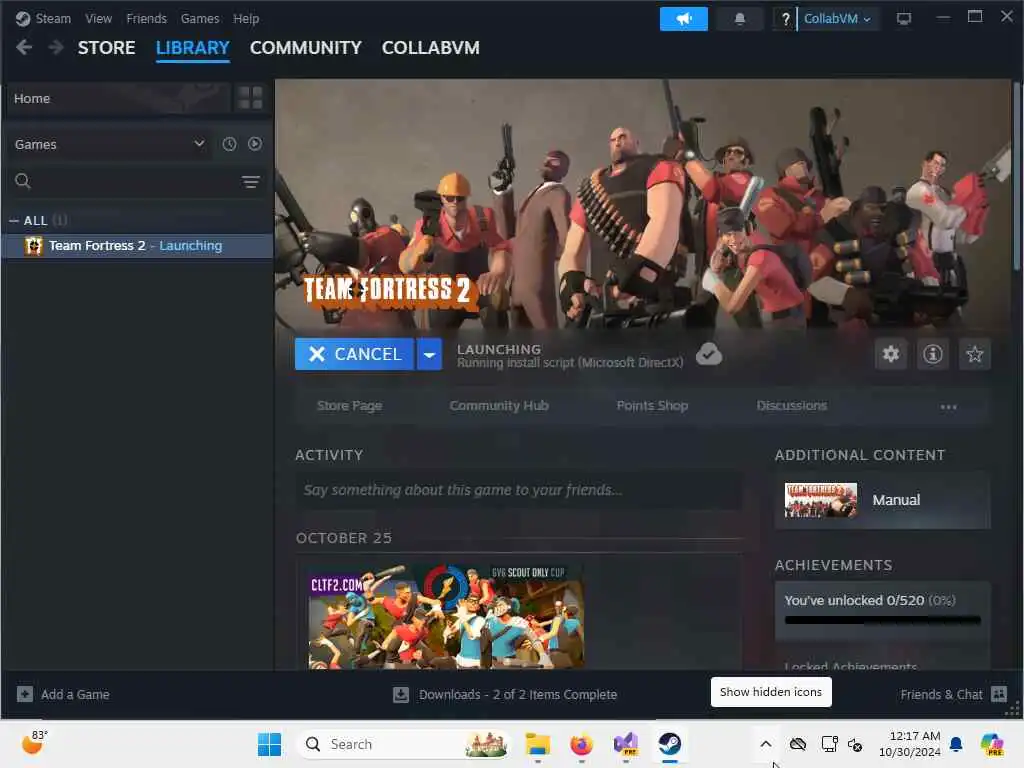This screenshot has width=1024, height=768.
Task: Launch Firefox from the taskbar
Action: click(x=581, y=744)
